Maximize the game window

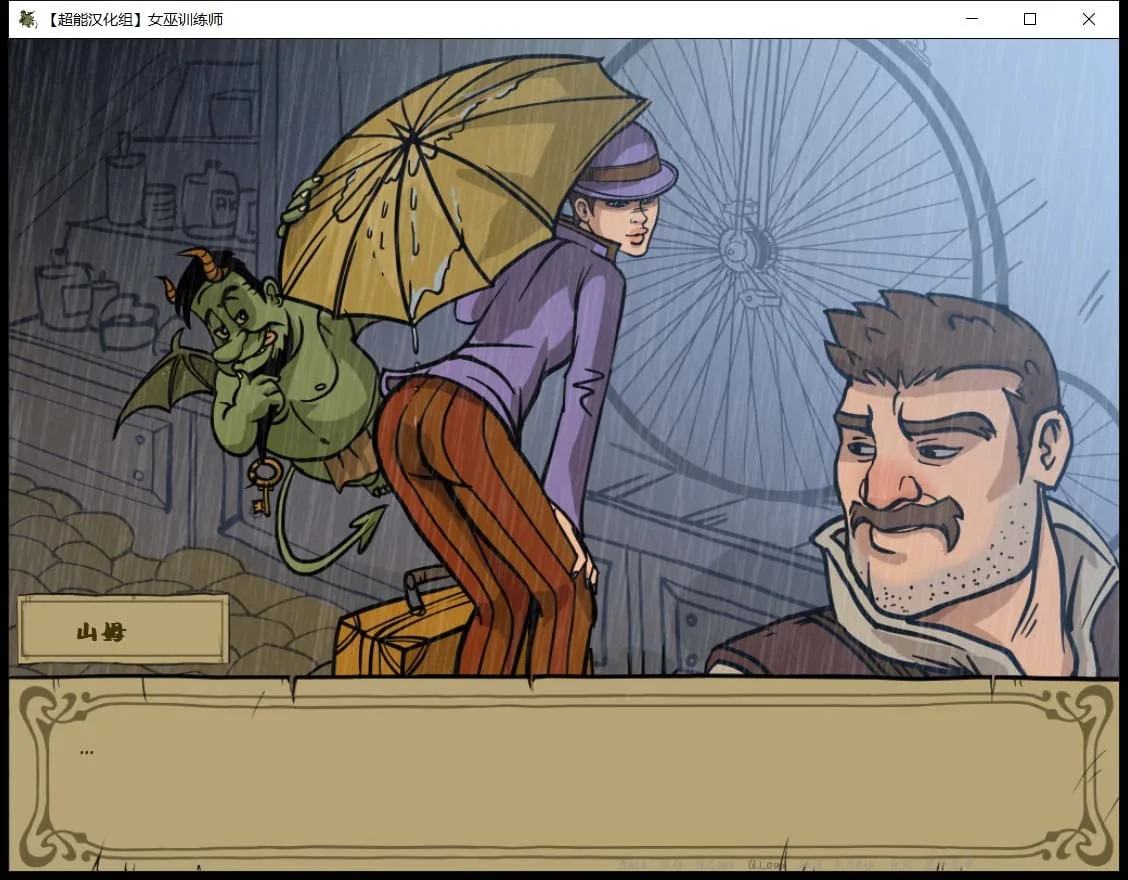click(1029, 19)
